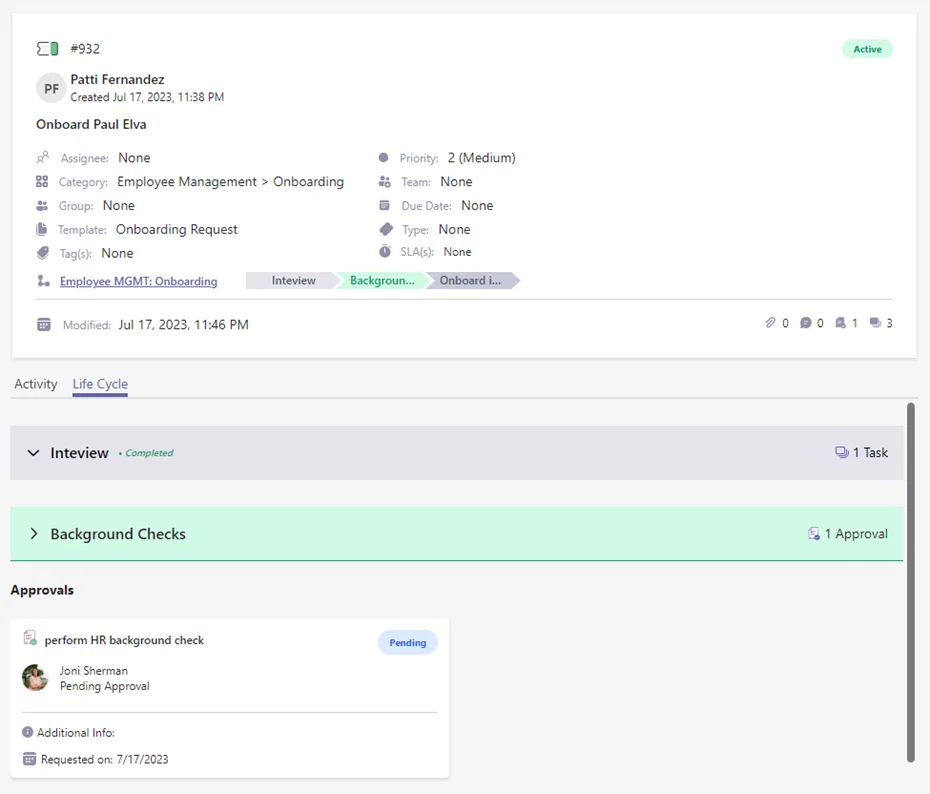Collapse the Inteview stage section

pos(33,453)
